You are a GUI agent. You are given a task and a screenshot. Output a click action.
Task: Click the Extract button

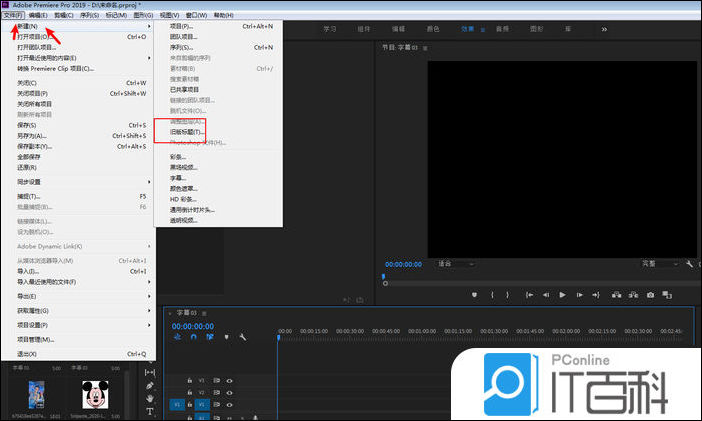coord(633,295)
